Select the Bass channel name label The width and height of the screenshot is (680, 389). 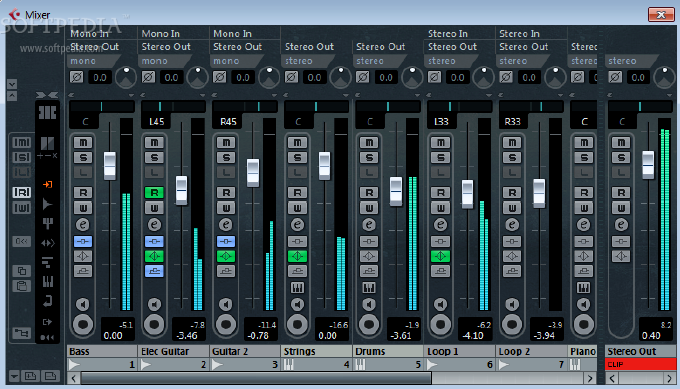102,351
